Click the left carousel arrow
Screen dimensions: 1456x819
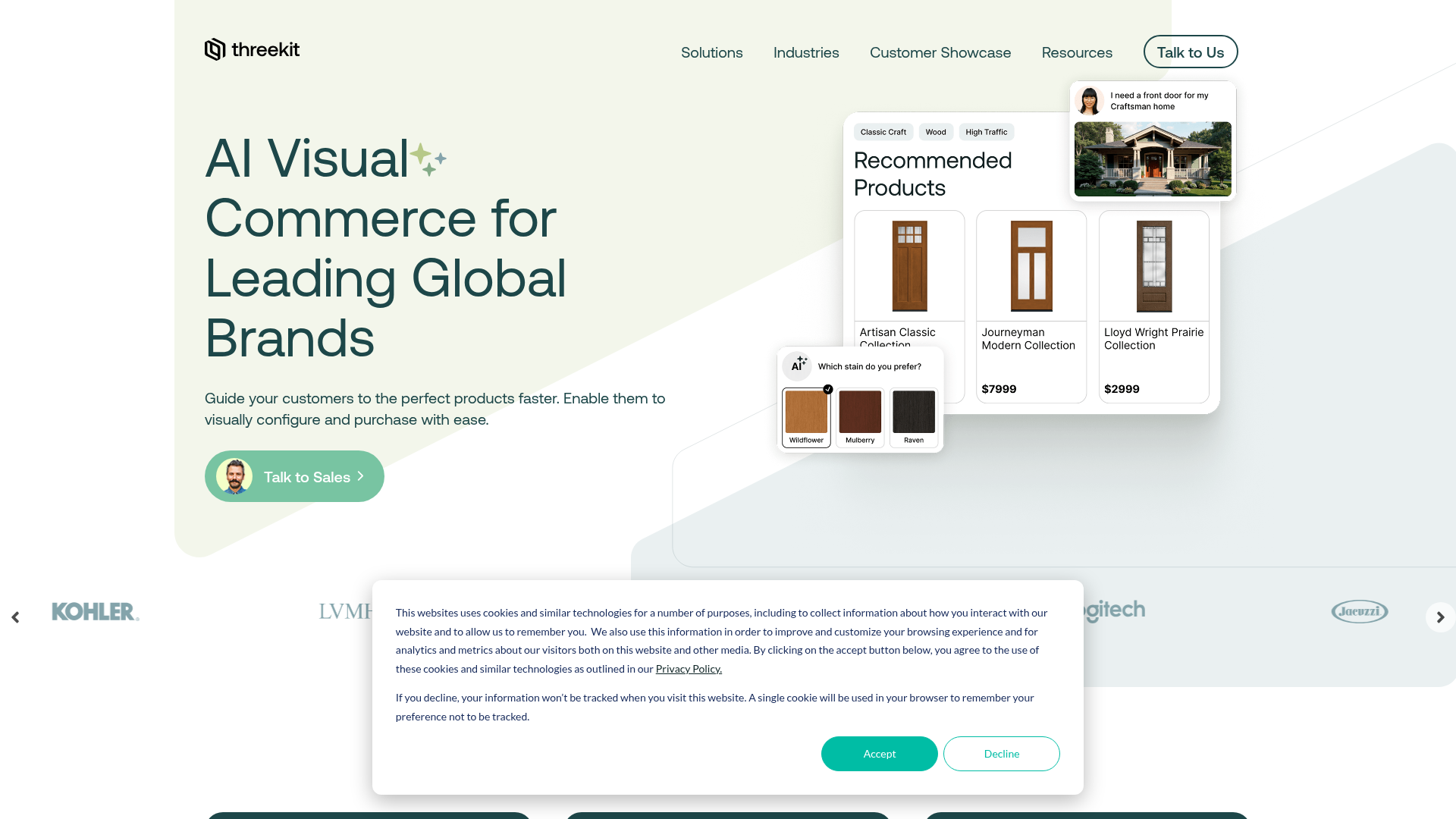16,617
